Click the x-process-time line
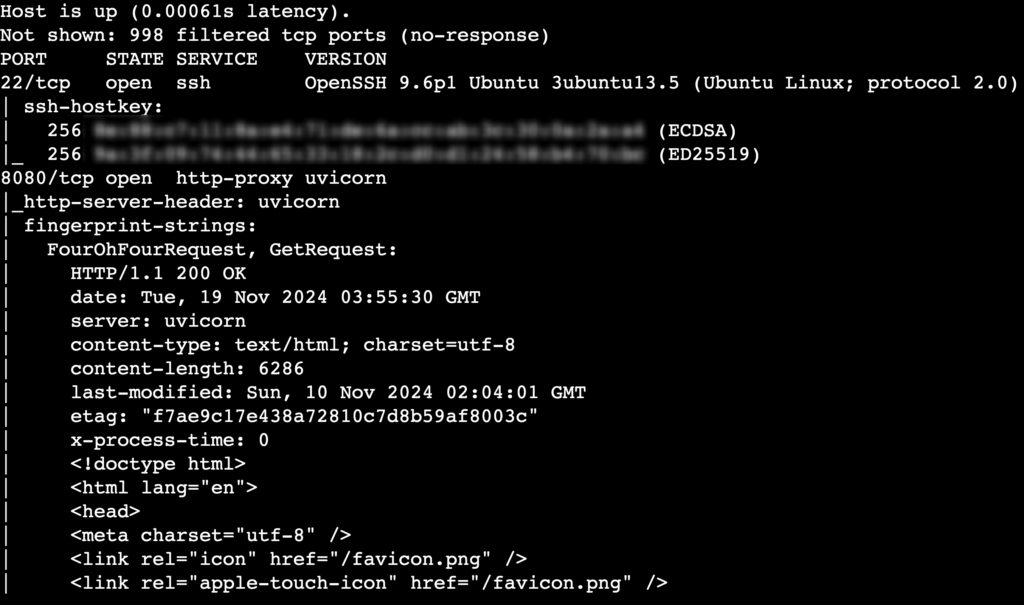The width and height of the screenshot is (1024, 605). 169,440
